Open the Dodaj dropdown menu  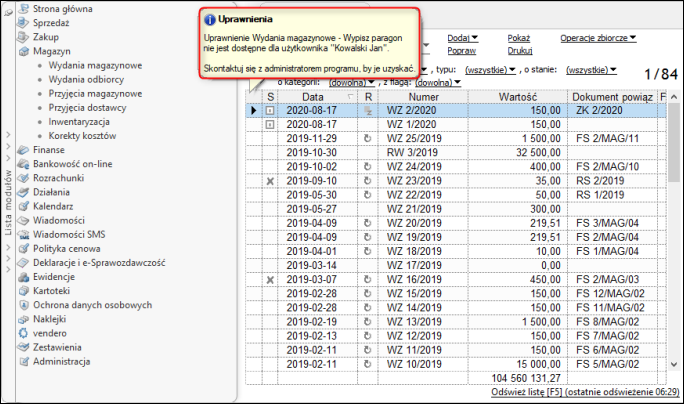point(463,38)
